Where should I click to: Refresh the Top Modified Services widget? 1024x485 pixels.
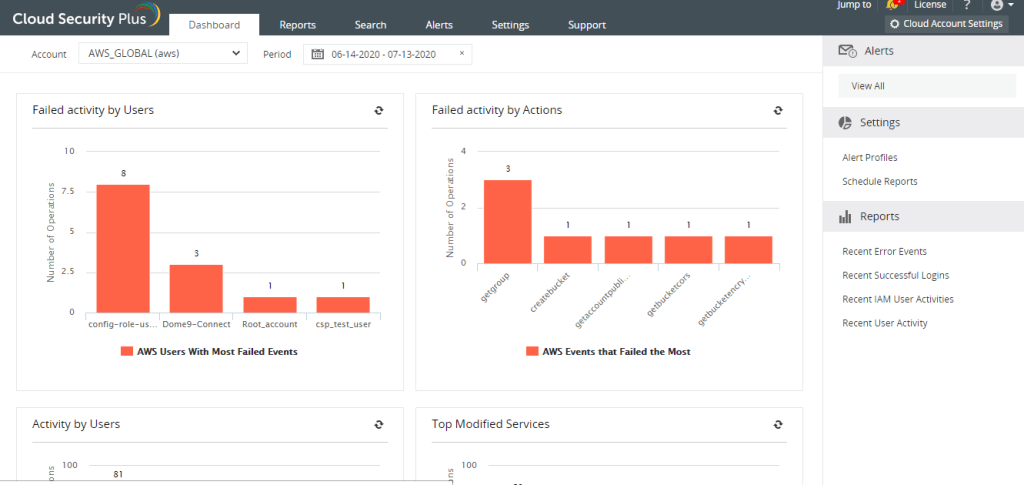point(778,425)
